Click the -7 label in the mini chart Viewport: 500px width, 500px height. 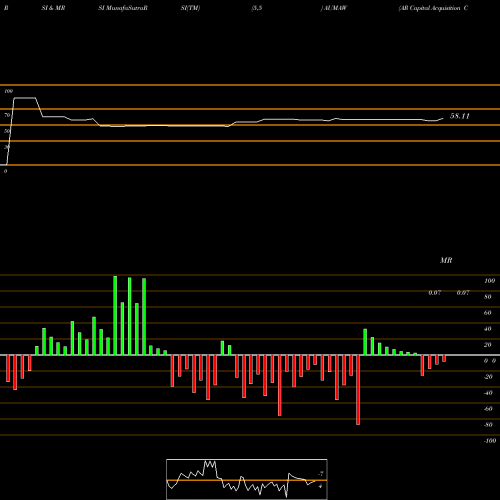tap(321, 473)
